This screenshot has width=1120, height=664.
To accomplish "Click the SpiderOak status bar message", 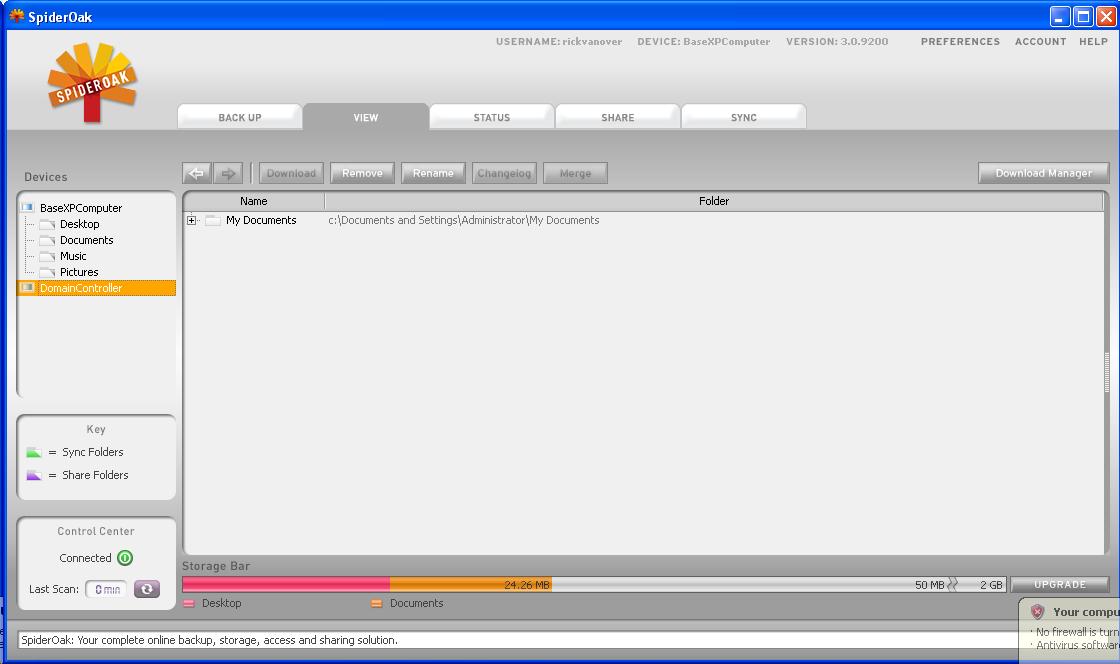I will pyautogui.click(x=209, y=640).
